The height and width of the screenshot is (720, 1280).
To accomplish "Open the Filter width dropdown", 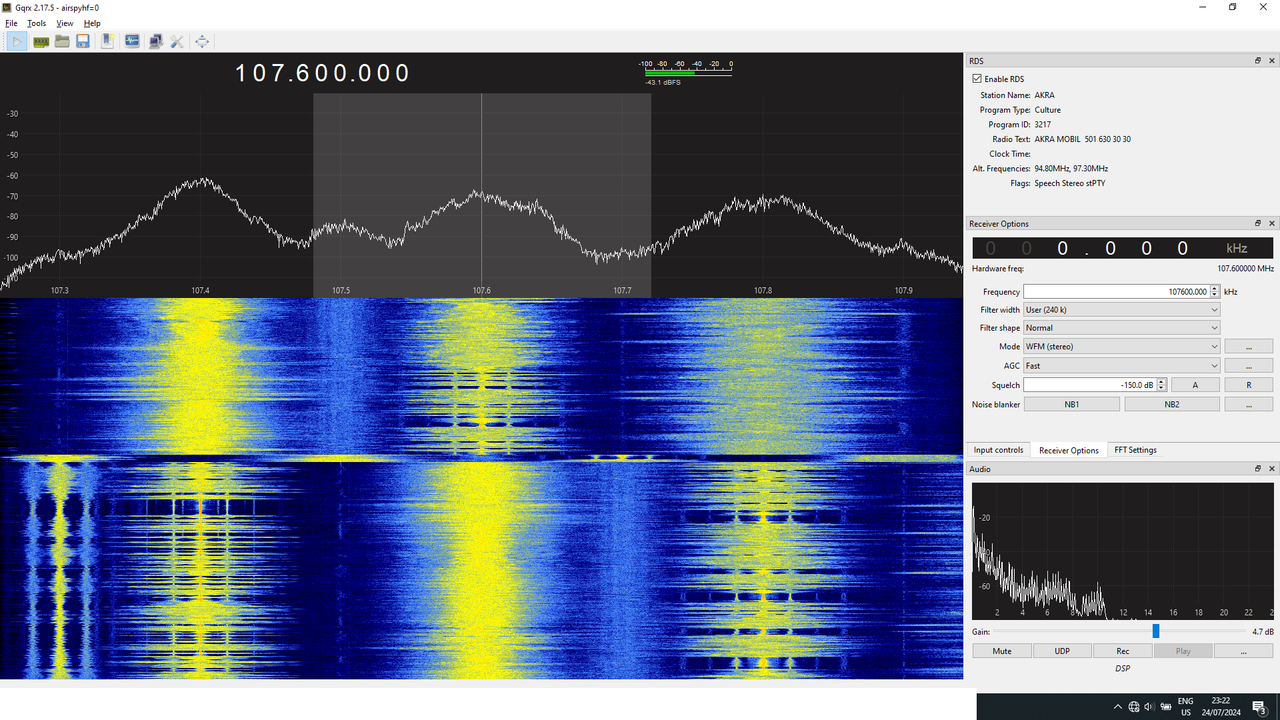I will point(1122,310).
